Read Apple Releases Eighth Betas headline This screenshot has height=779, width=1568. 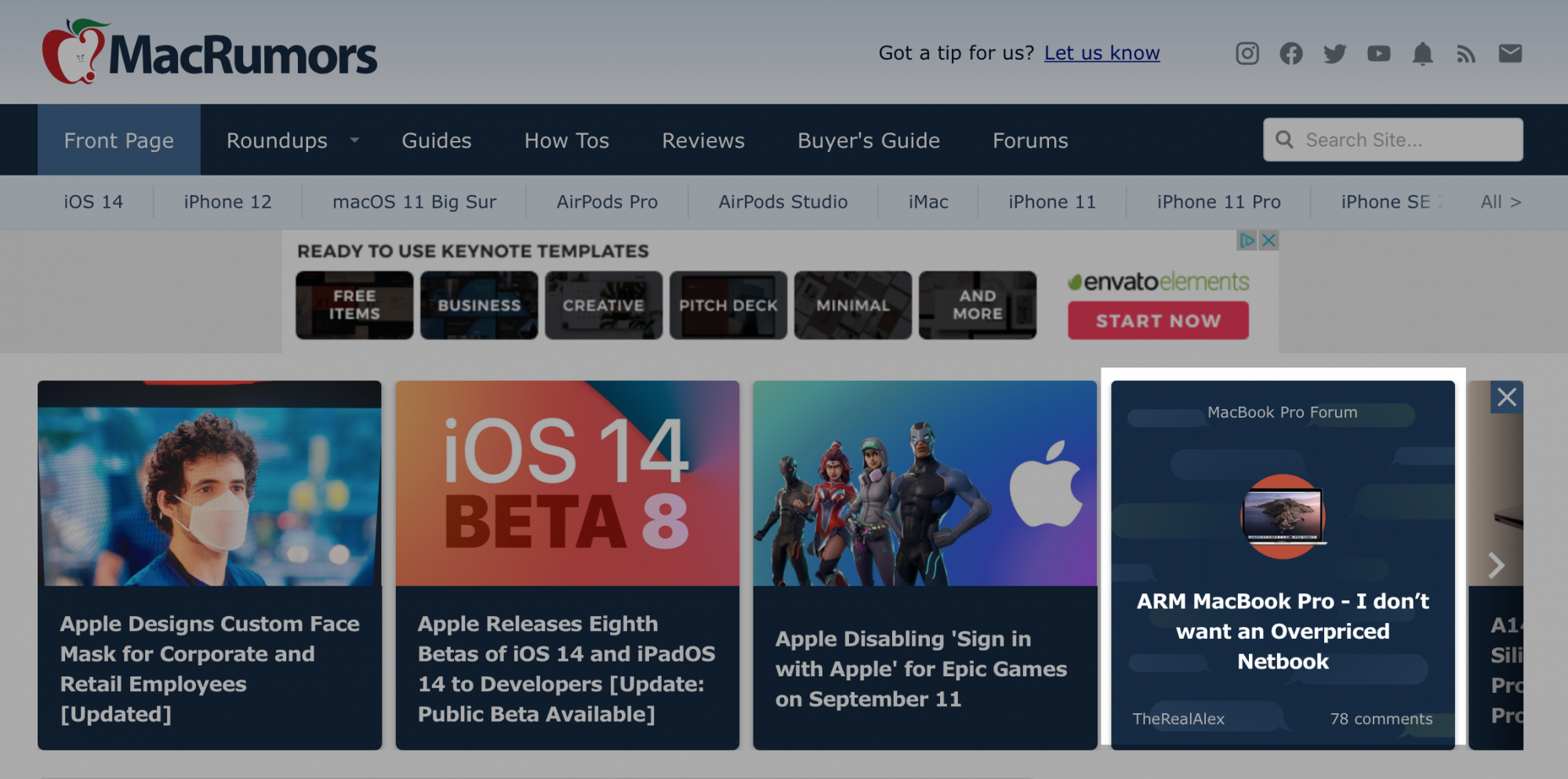pyautogui.click(x=566, y=668)
